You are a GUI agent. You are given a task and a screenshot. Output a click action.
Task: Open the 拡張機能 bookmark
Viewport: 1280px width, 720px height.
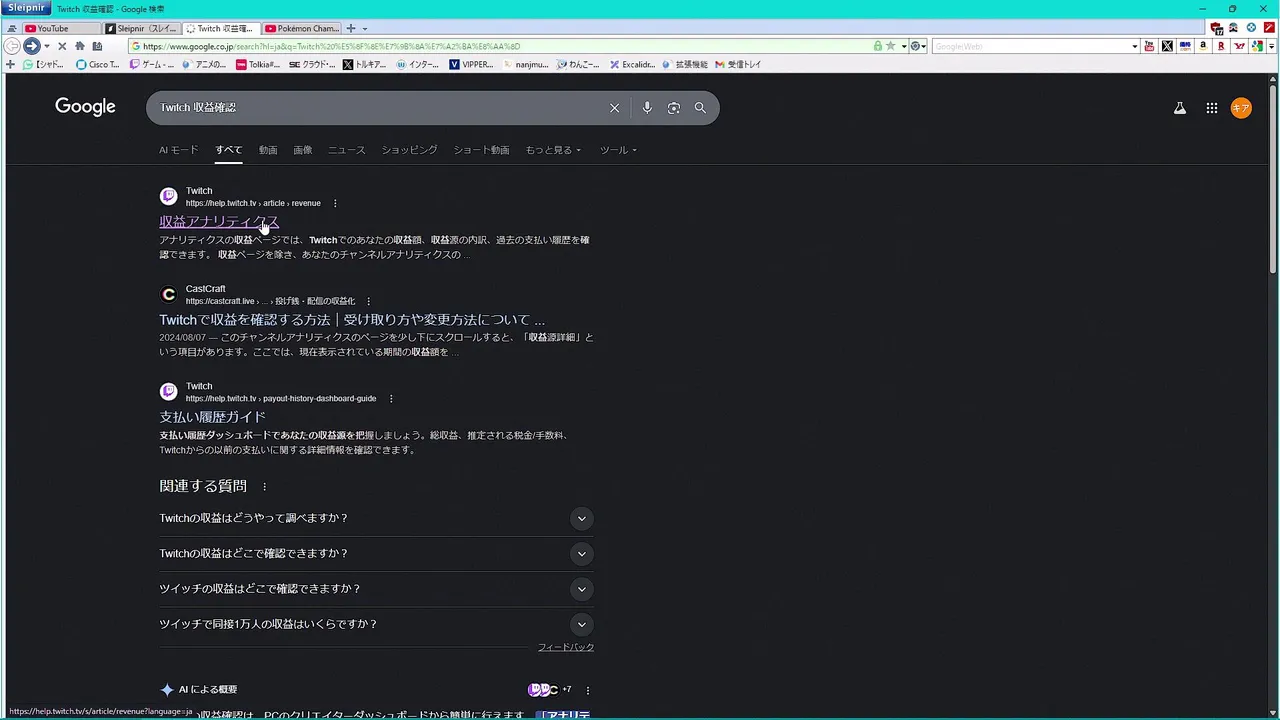click(x=684, y=64)
